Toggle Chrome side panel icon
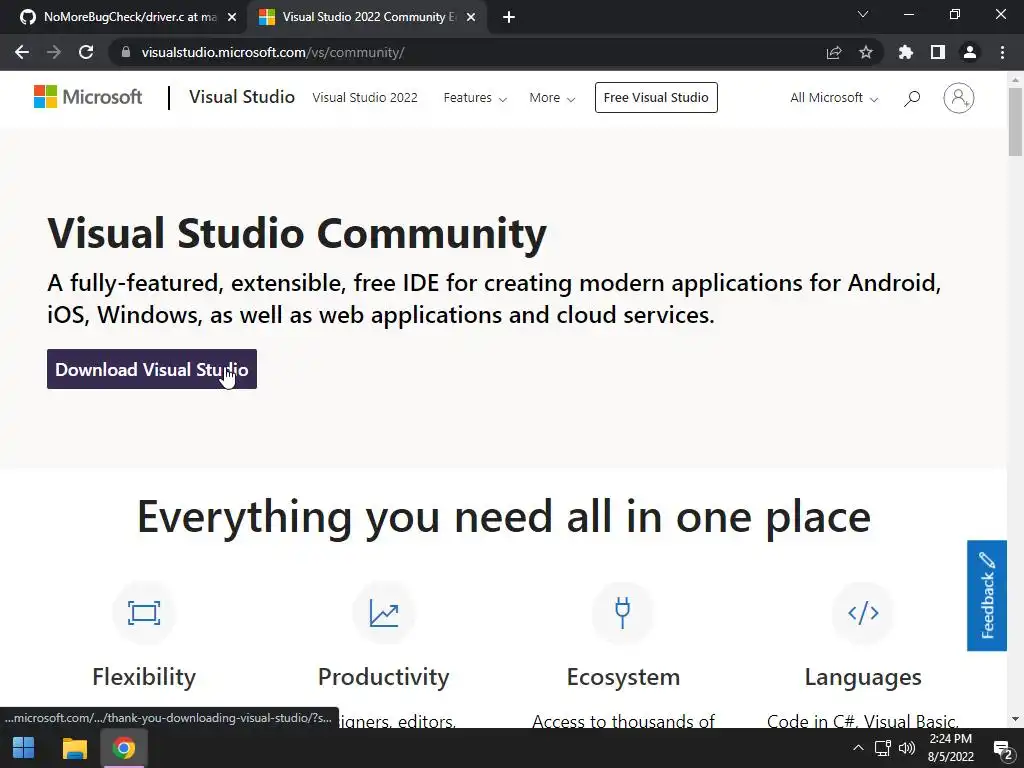The height and width of the screenshot is (768, 1024). click(x=938, y=52)
